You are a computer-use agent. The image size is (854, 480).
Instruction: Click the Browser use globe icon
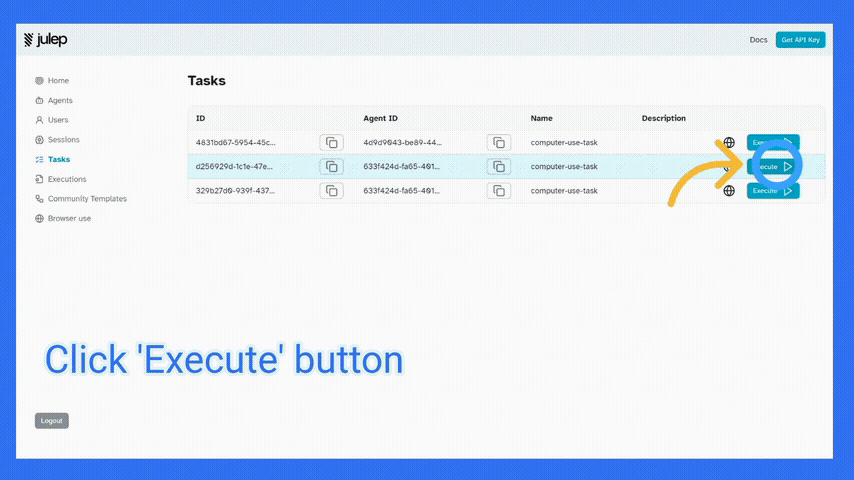click(39, 218)
